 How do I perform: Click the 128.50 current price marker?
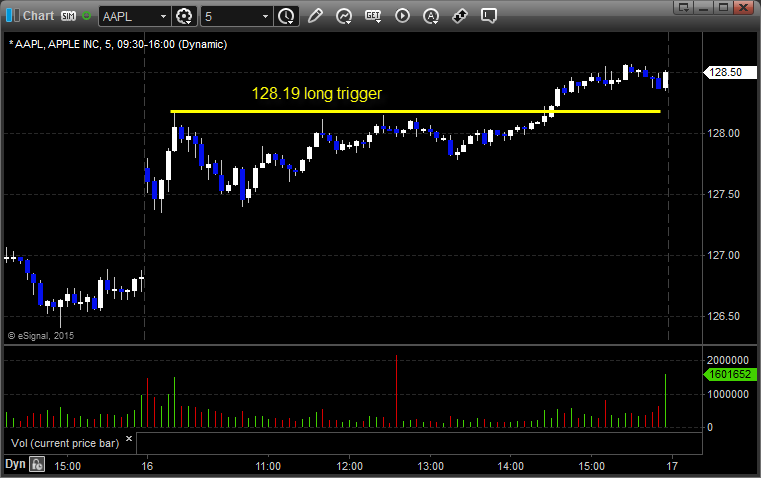pos(729,72)
